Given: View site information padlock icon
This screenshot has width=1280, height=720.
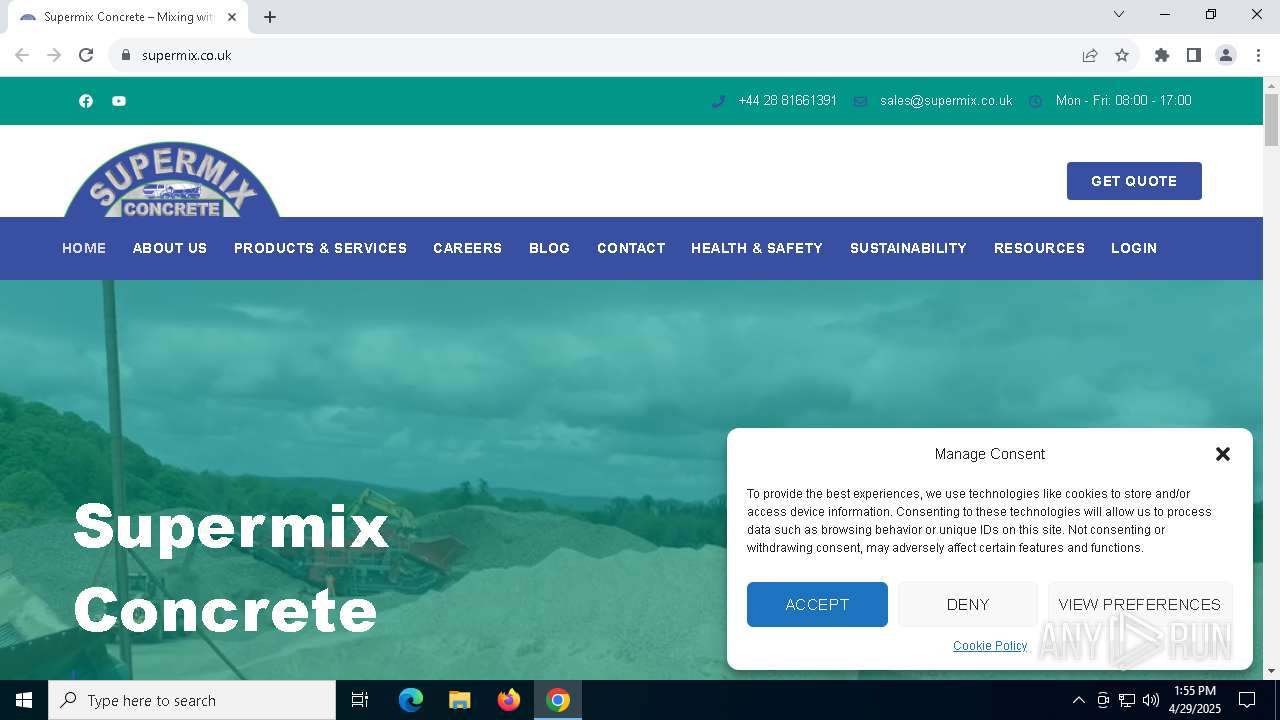Looking at the screenshot, I should tap(126, 55).
